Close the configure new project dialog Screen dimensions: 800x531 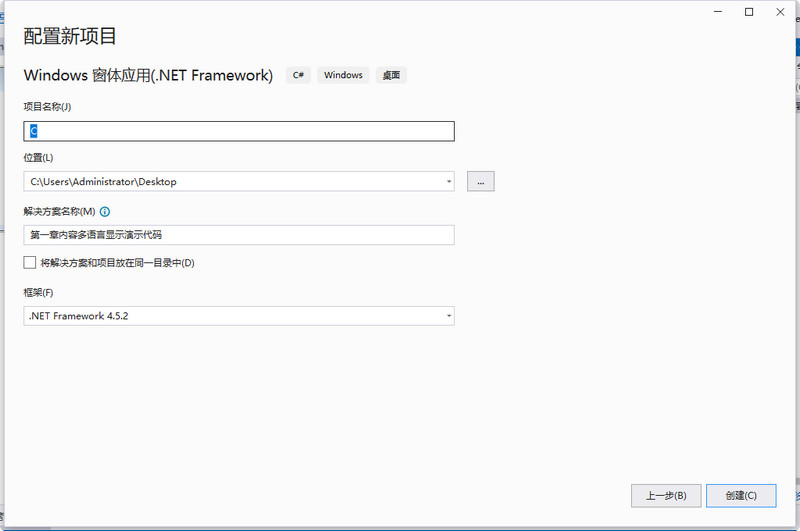[780, 12]
